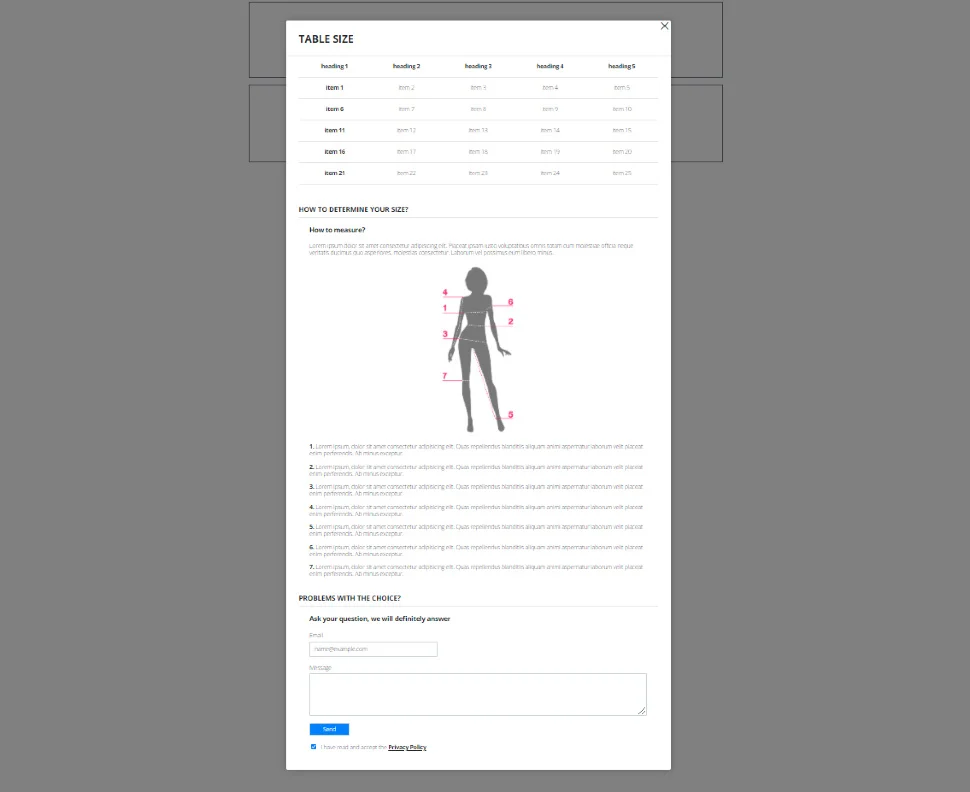Click 'Ask your question, we will definitely answer'
The image size is (970, 792).
pyautogui.click(x=379, y=619)
